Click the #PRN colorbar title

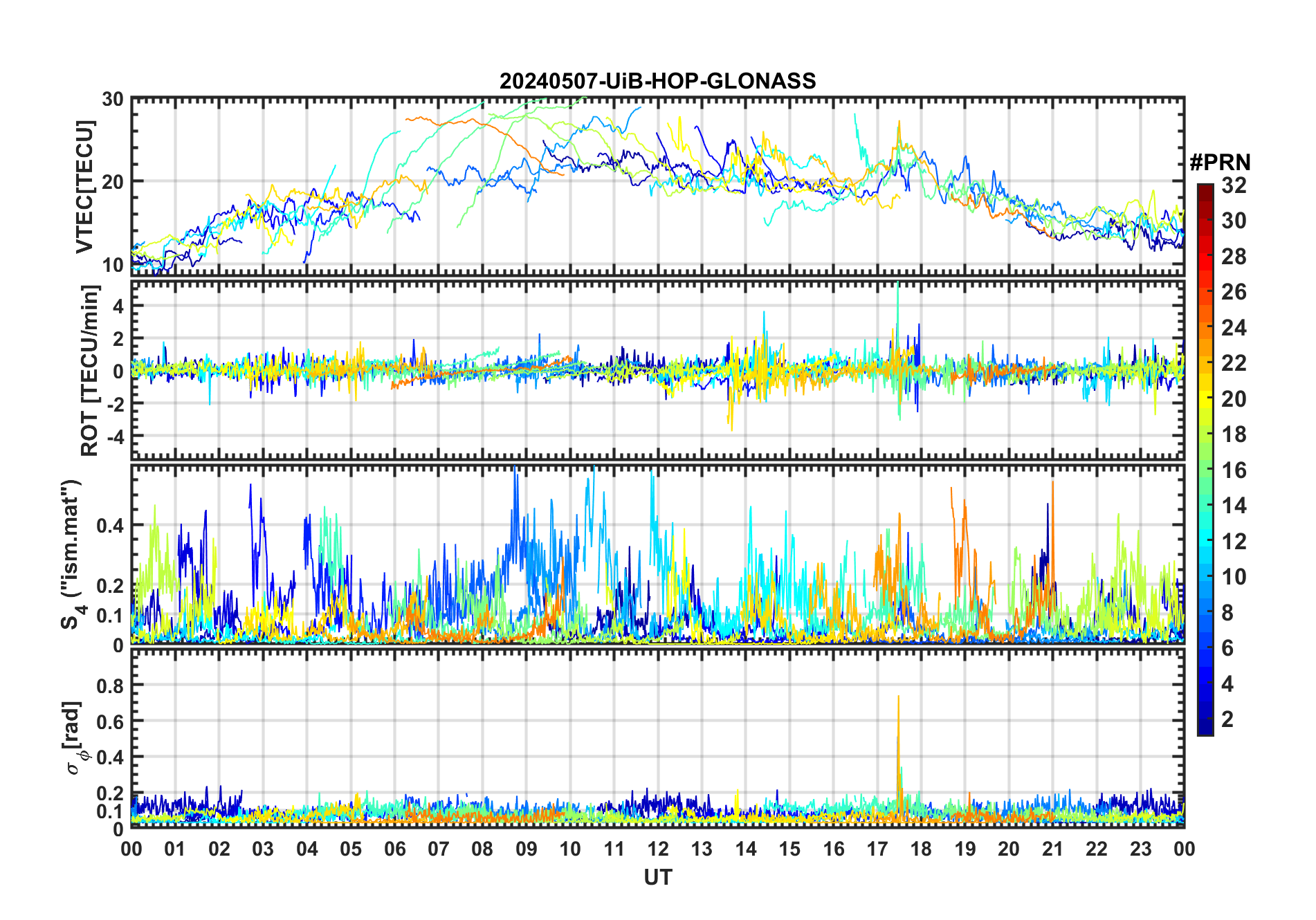[x=1221, y=163]
